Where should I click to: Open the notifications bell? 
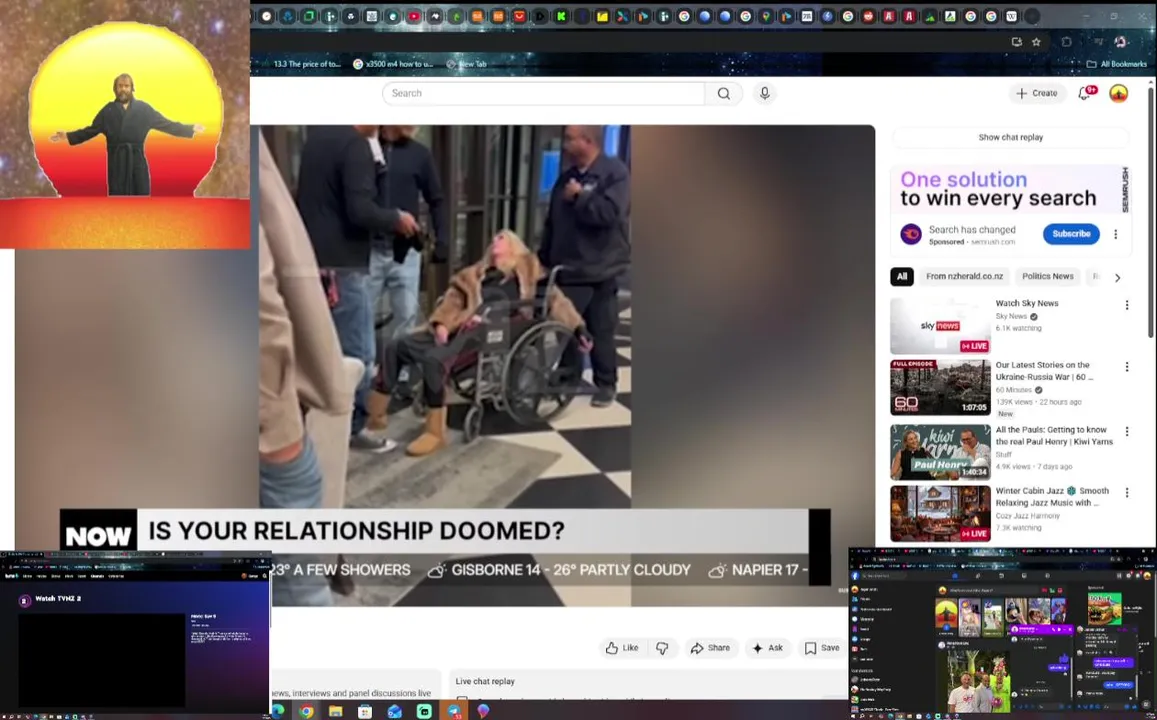tap(1086, 93)
